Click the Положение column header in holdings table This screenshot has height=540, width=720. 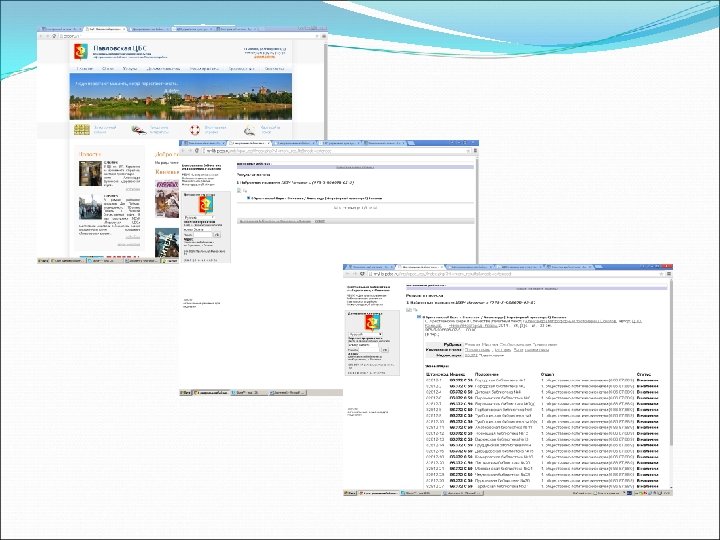486,374
